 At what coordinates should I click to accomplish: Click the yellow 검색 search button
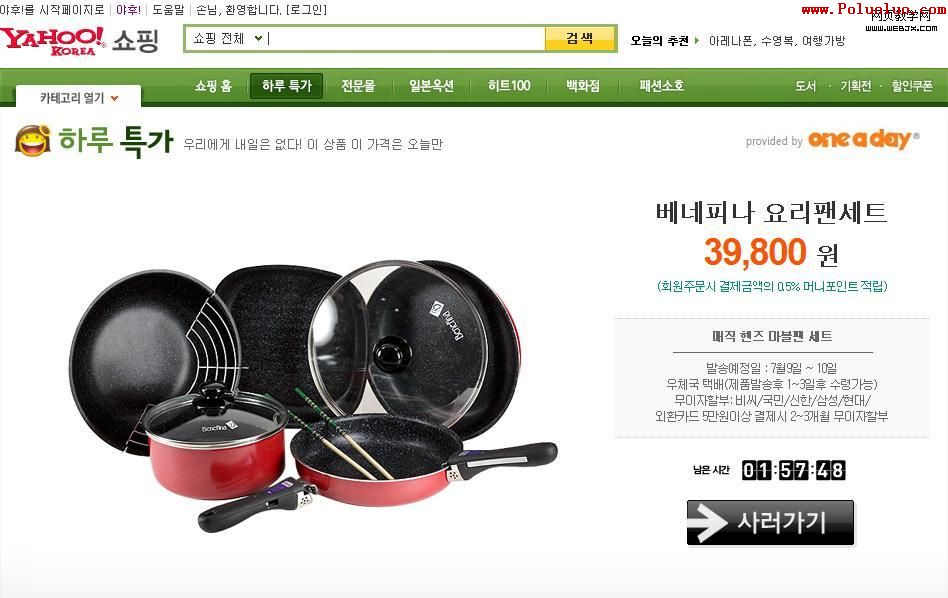pyautogui.click(x=580, y=39)
